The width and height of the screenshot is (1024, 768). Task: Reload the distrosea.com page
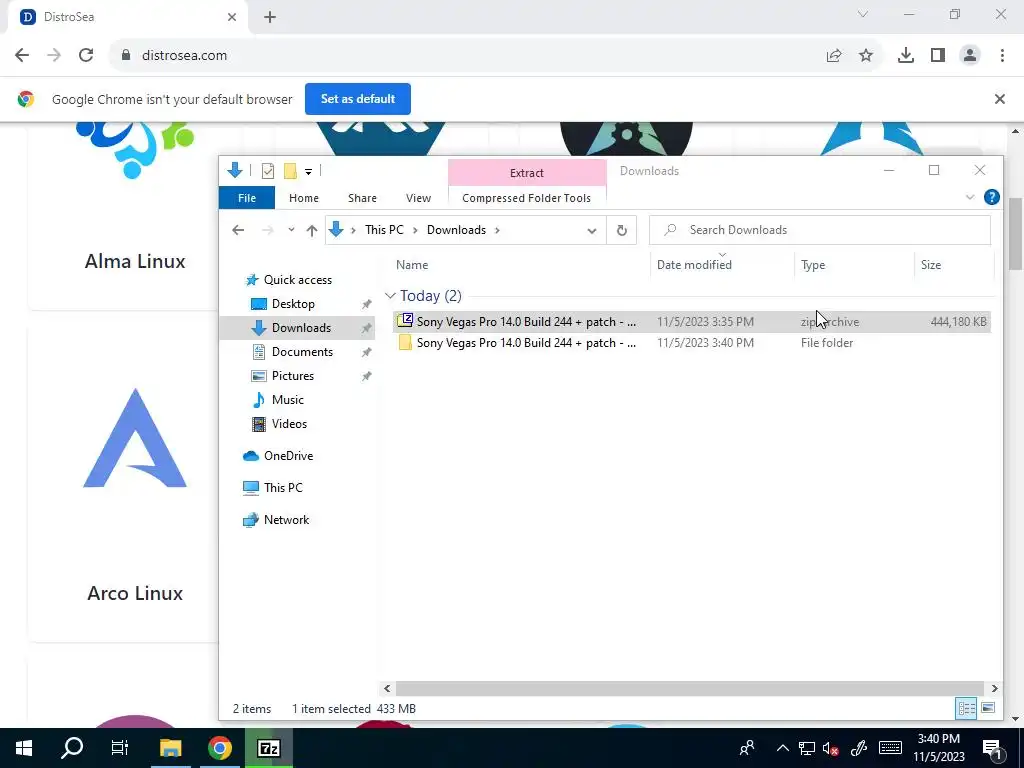click(x=86, y=55)
